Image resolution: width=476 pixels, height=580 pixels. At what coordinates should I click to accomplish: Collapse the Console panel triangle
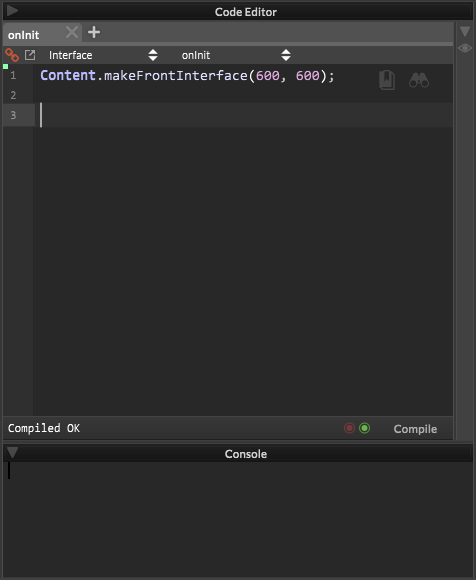(12, 452)
